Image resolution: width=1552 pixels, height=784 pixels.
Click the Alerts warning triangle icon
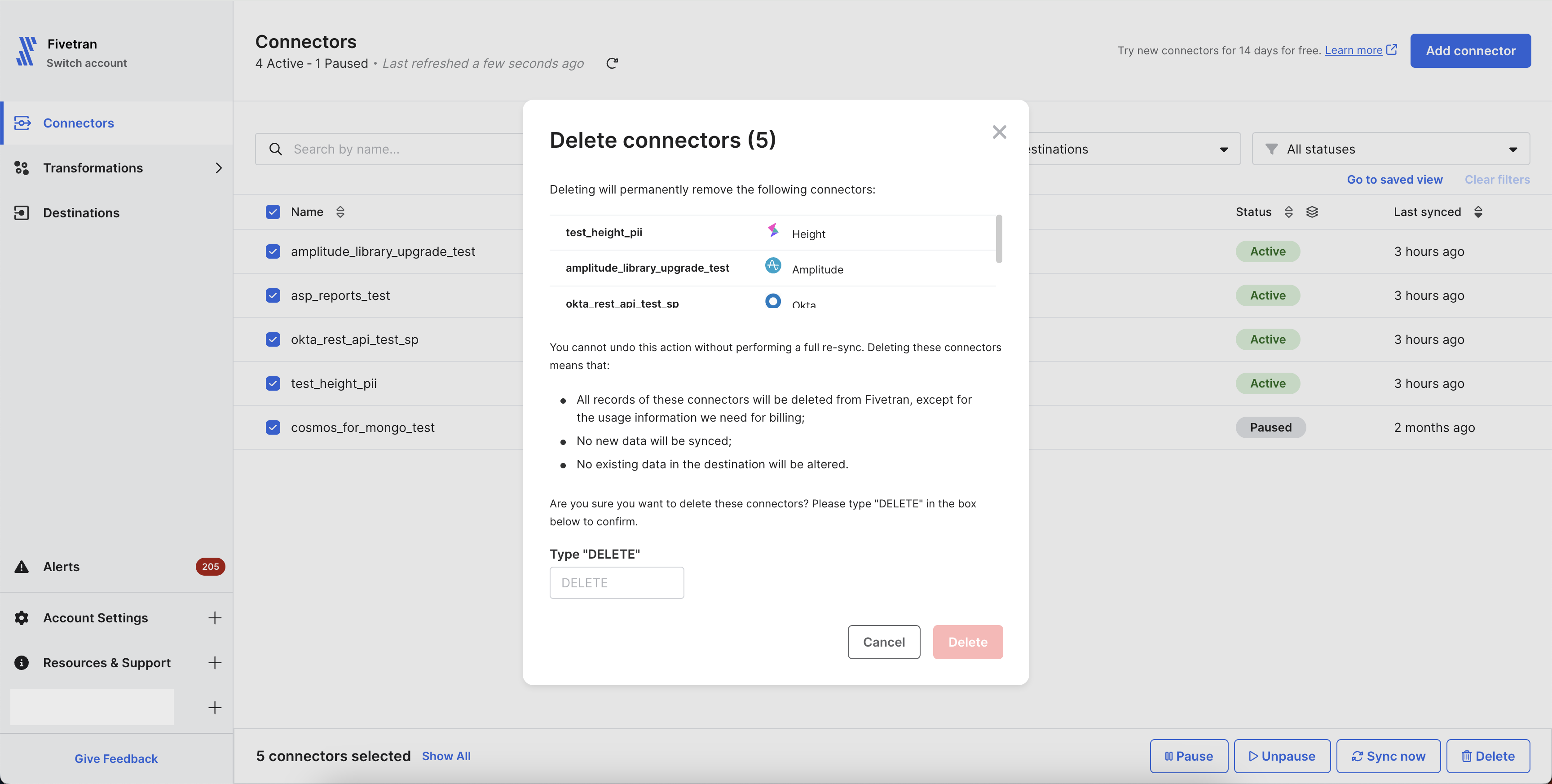coord(22,567)
